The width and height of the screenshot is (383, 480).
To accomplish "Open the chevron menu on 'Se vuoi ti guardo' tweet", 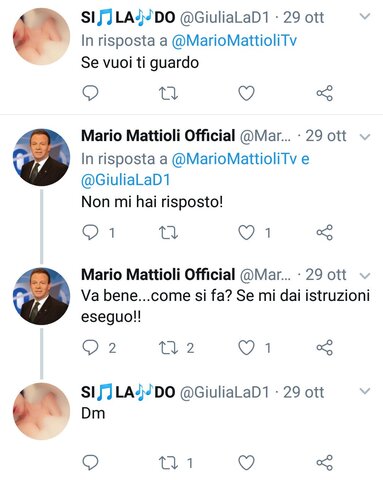I will 365,16.
